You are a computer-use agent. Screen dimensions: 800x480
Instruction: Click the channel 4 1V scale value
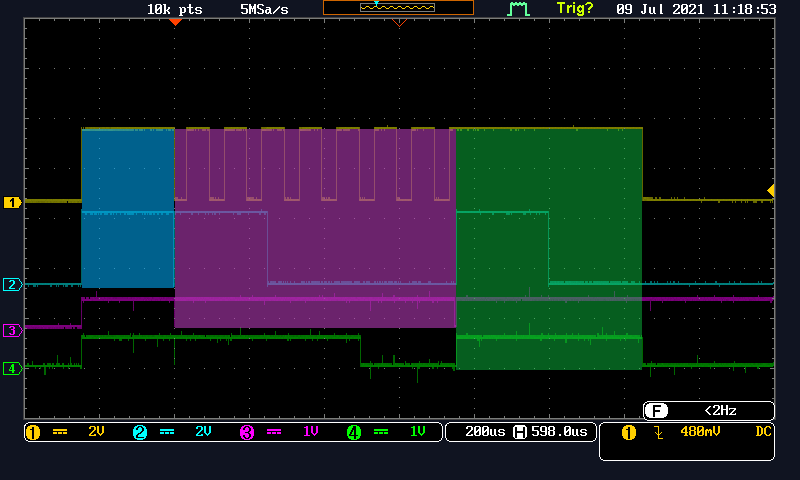[418, 432]
